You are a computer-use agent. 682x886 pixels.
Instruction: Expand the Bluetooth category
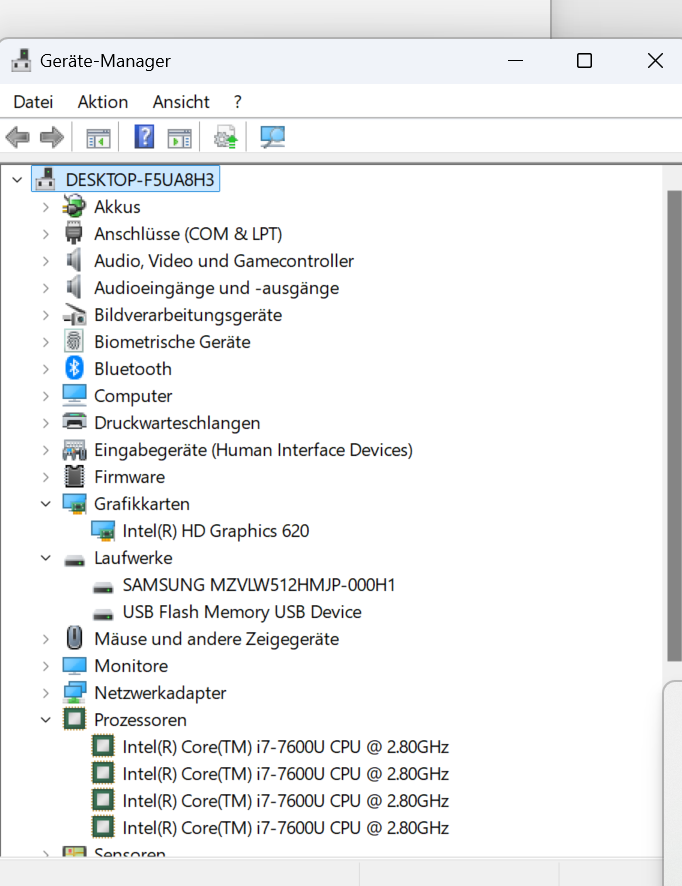[46, 369]
